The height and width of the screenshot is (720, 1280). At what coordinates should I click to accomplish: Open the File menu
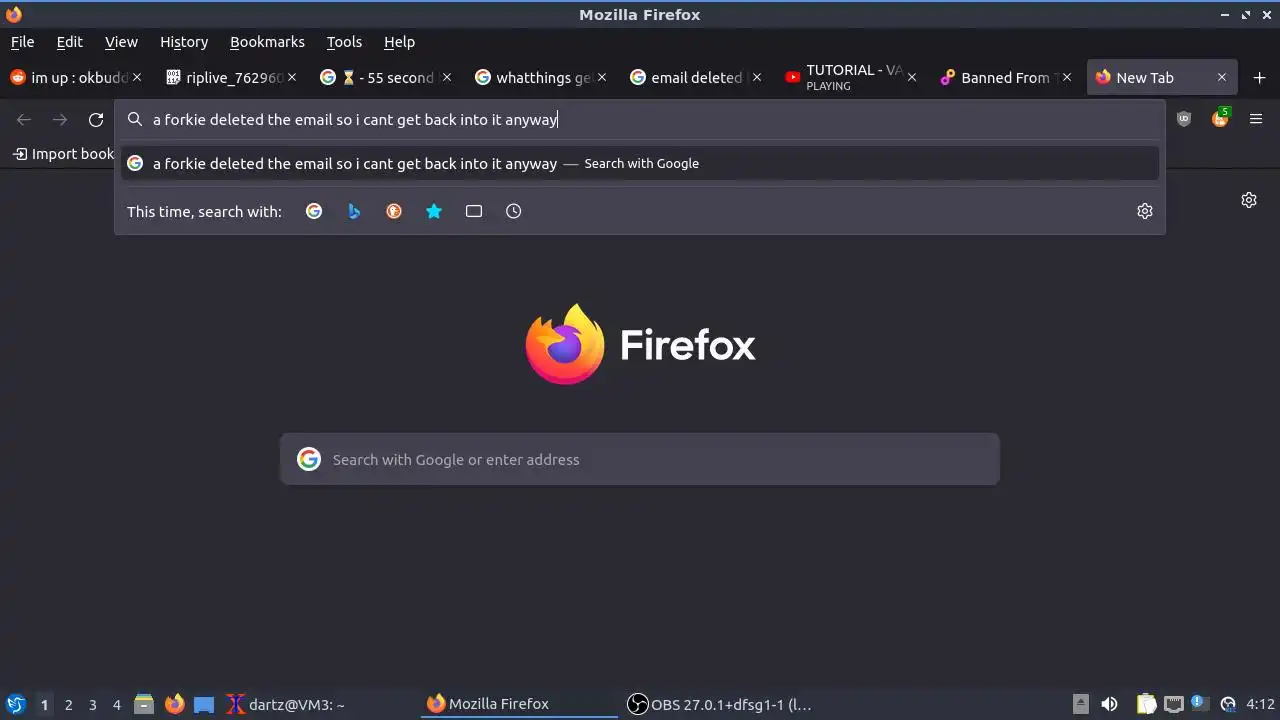click(x=22, y=42)
